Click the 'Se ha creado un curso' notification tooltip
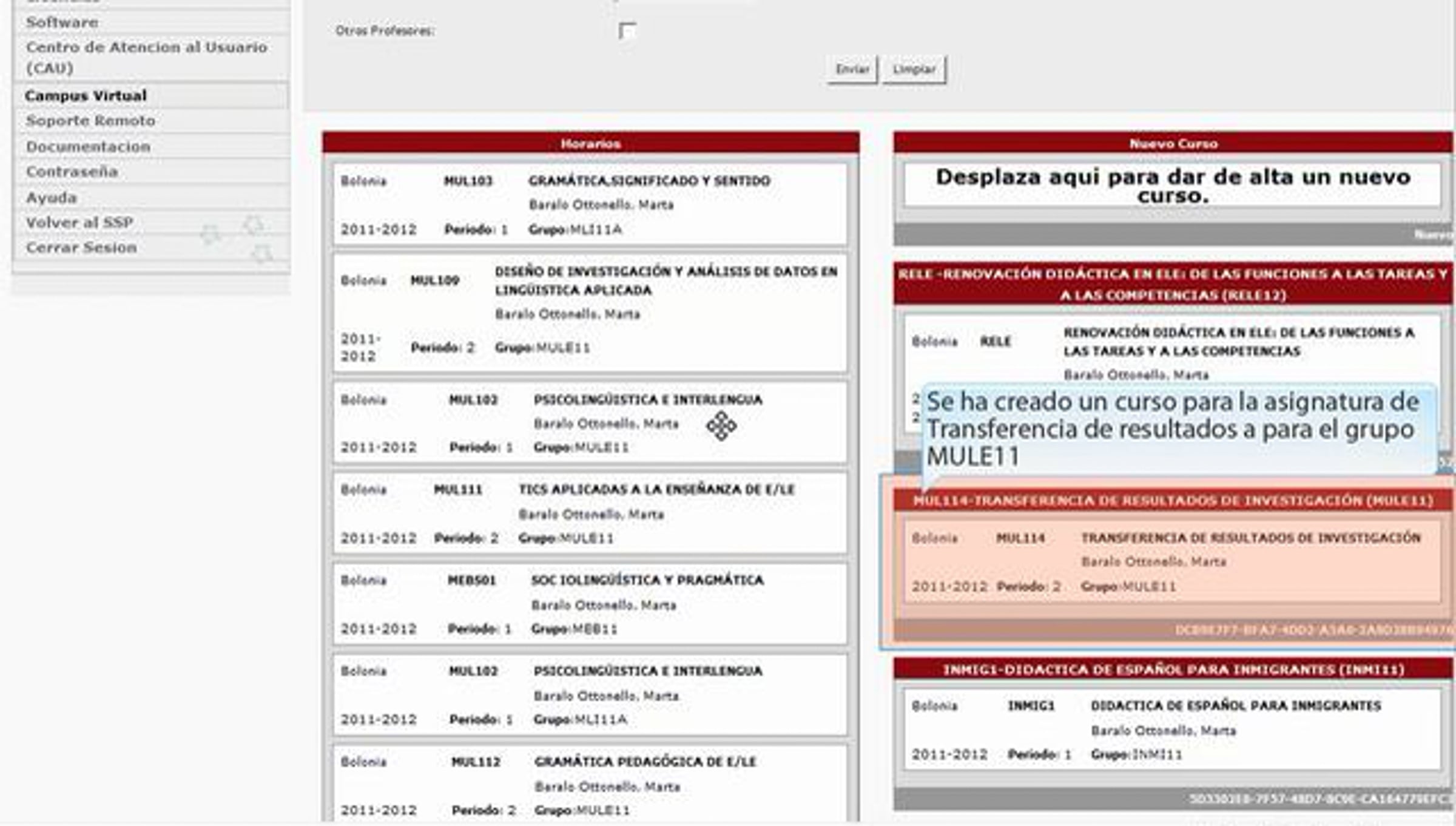Image resolution: width=1456 pixels, height=826 pixels. click(x=1178, y=430)
